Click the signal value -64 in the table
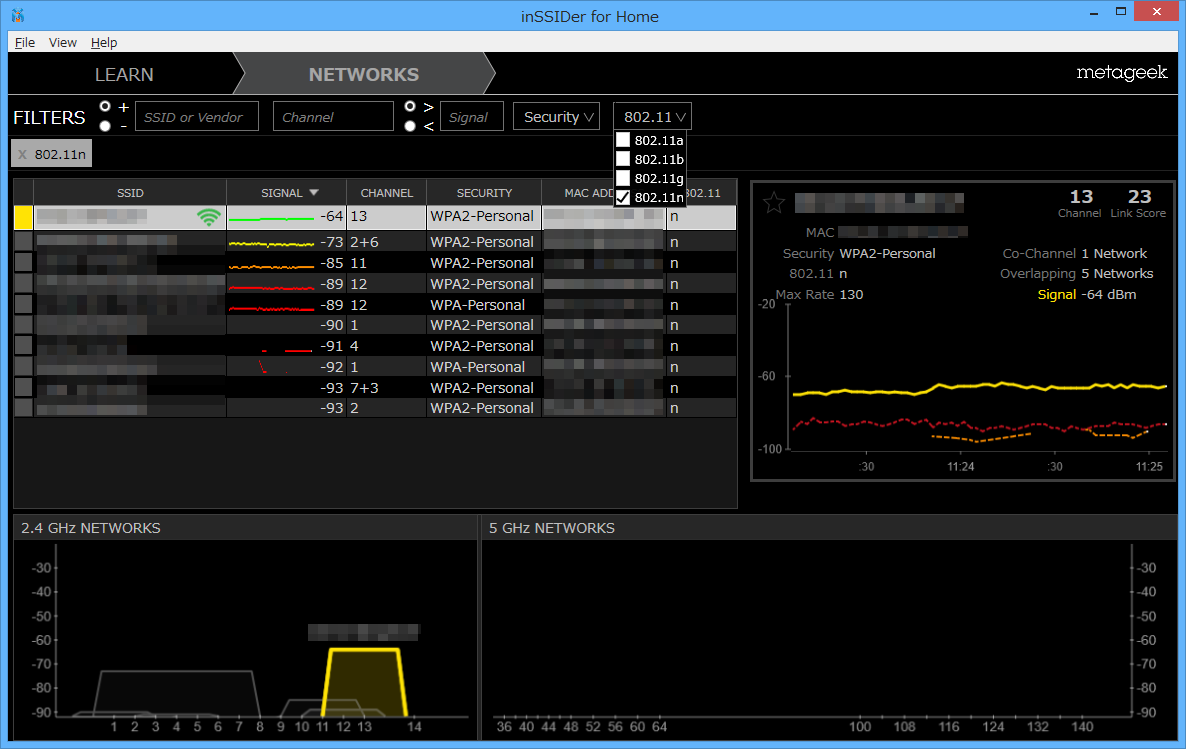 pyautogui.click(x=331, y=216)
